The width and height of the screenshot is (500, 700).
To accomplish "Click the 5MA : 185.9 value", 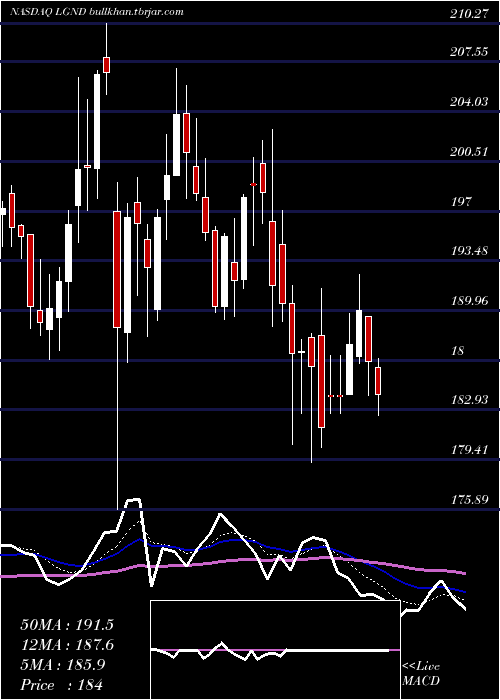I will coord(62,665).
